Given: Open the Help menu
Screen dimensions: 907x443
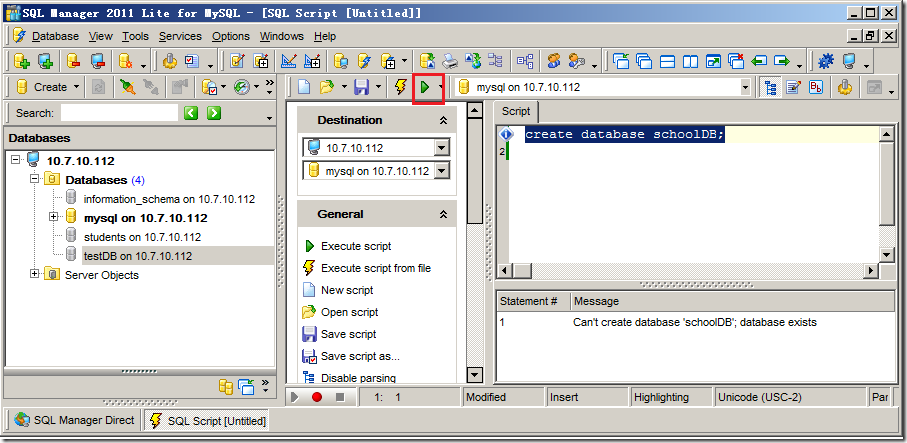Looking at the screenshot, I should tap(325, 36).
